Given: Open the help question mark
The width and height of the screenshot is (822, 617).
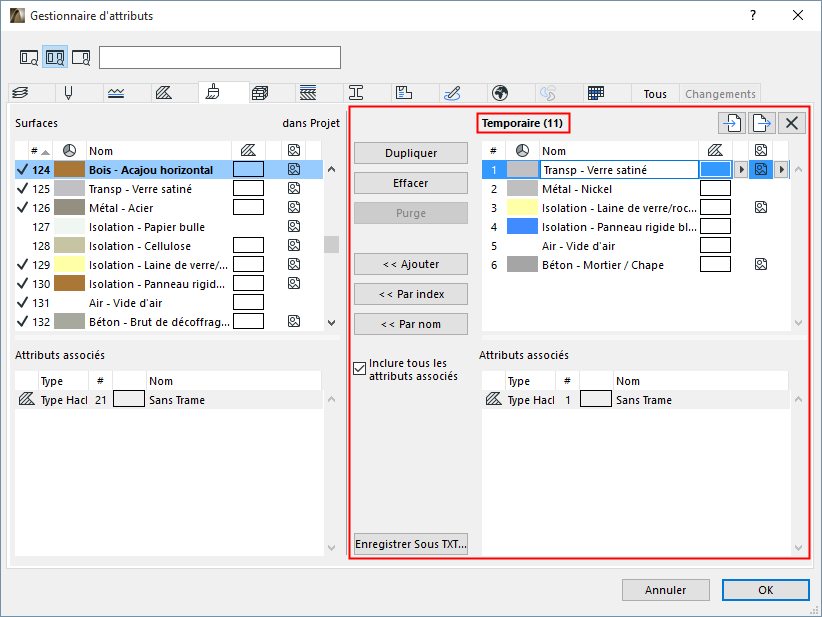Looking at the screenshot, I should tap(753, 15).
